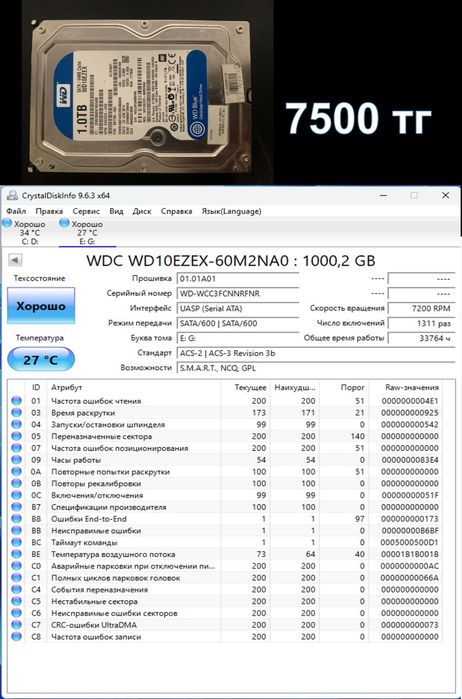Click status icon for Неисправимые ошибки row

coord(16,531)
